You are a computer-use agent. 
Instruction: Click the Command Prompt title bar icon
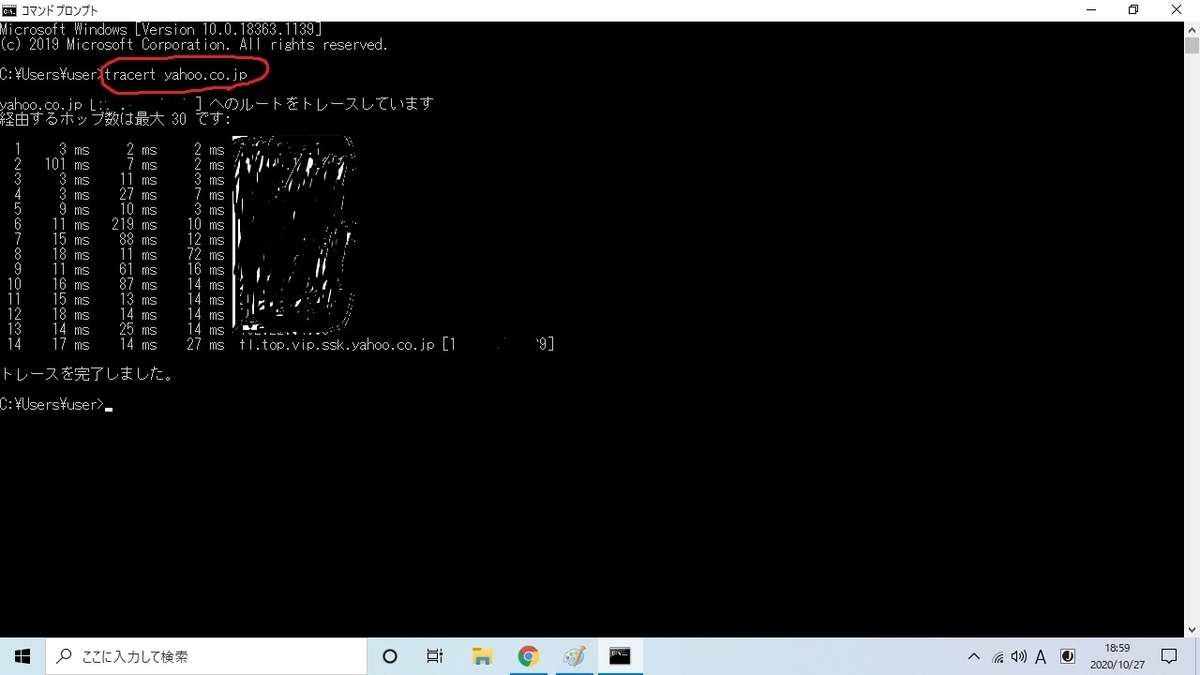[x=9, y=10]
